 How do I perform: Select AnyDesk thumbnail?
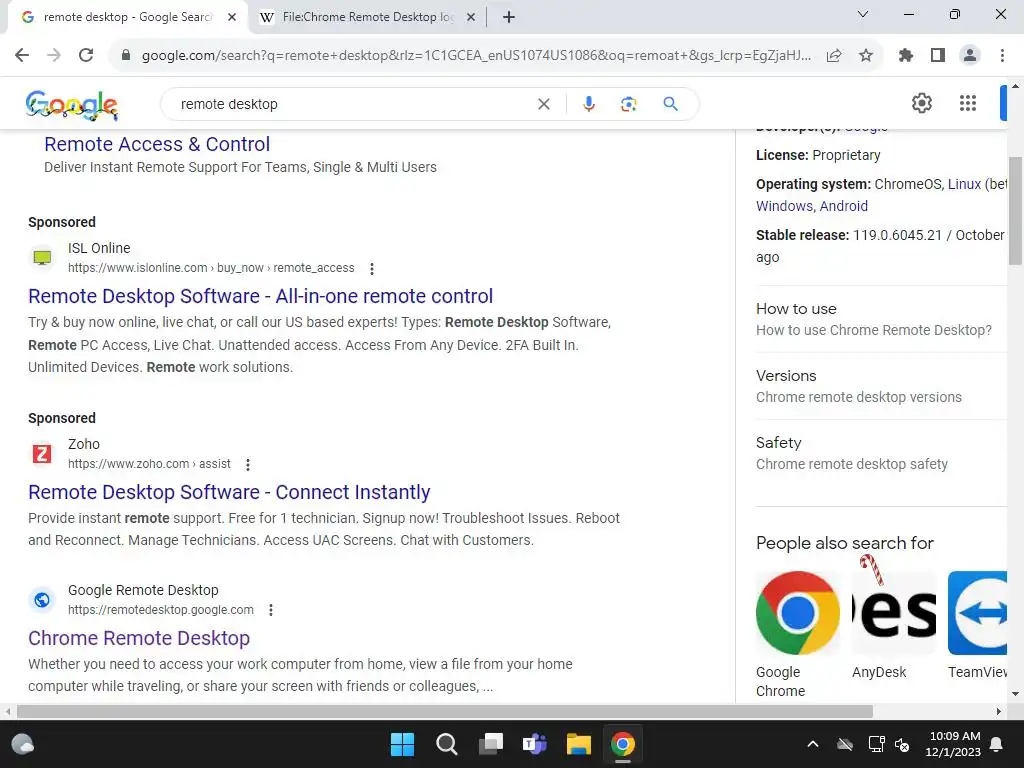coord(894,613)
